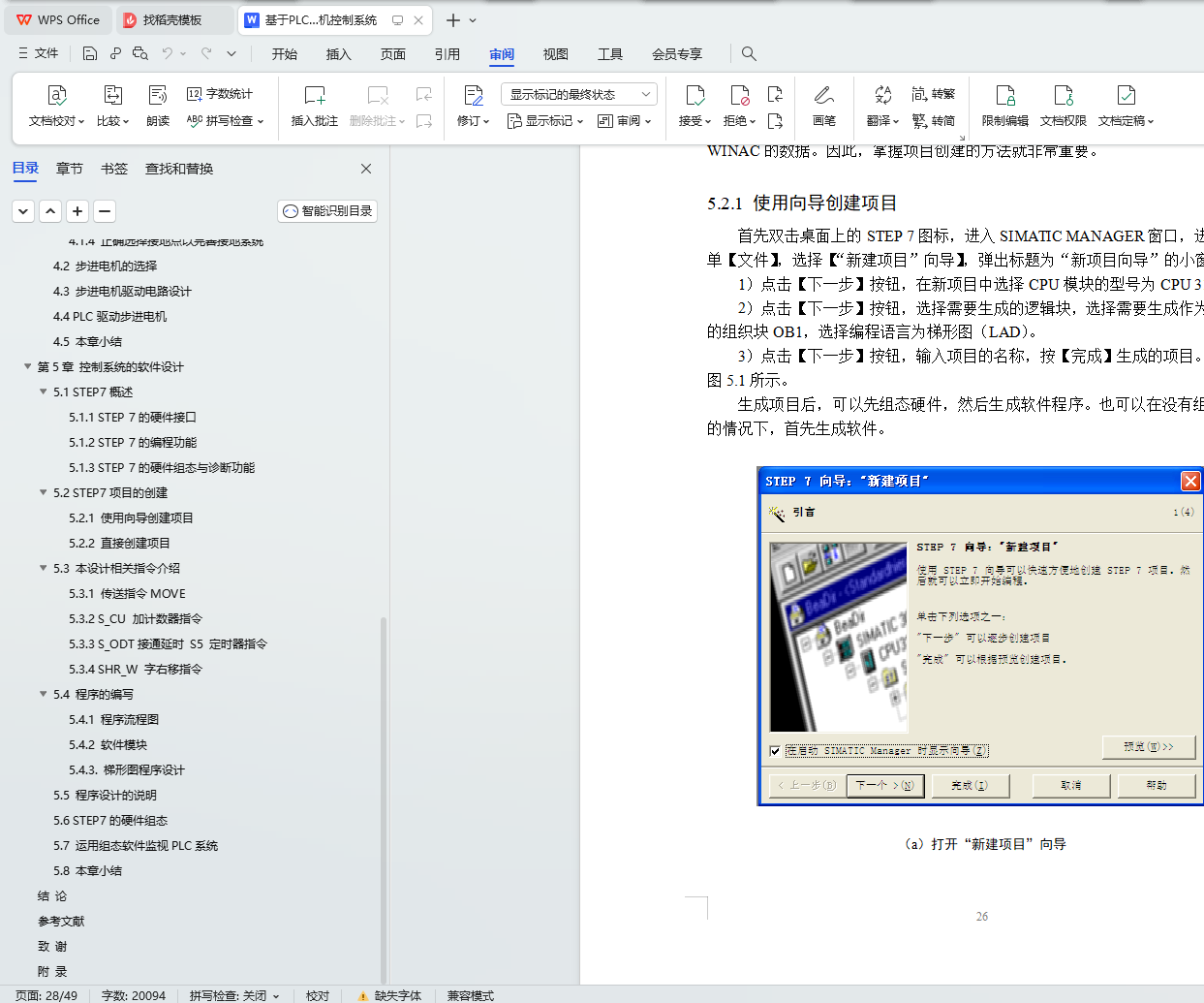Open 文档权限 document permissions

click(1064, 106)
